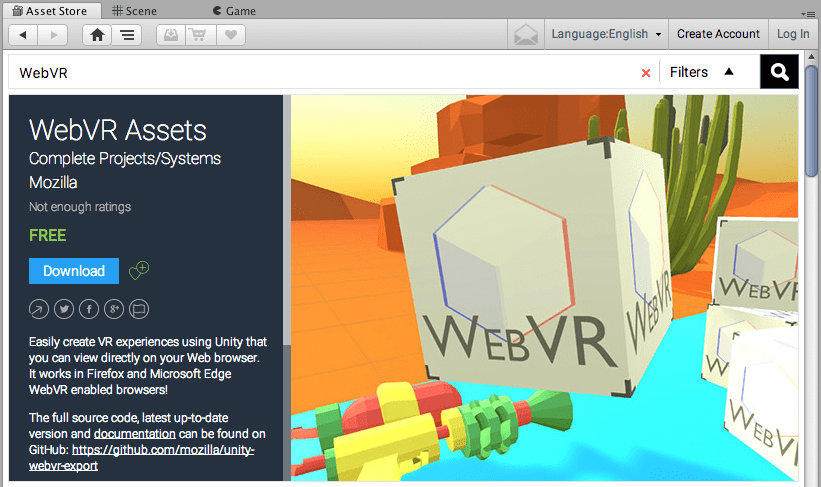821x487 pixels.
Task: Open the wish list heart icon
Action: (x=230, y=35)
